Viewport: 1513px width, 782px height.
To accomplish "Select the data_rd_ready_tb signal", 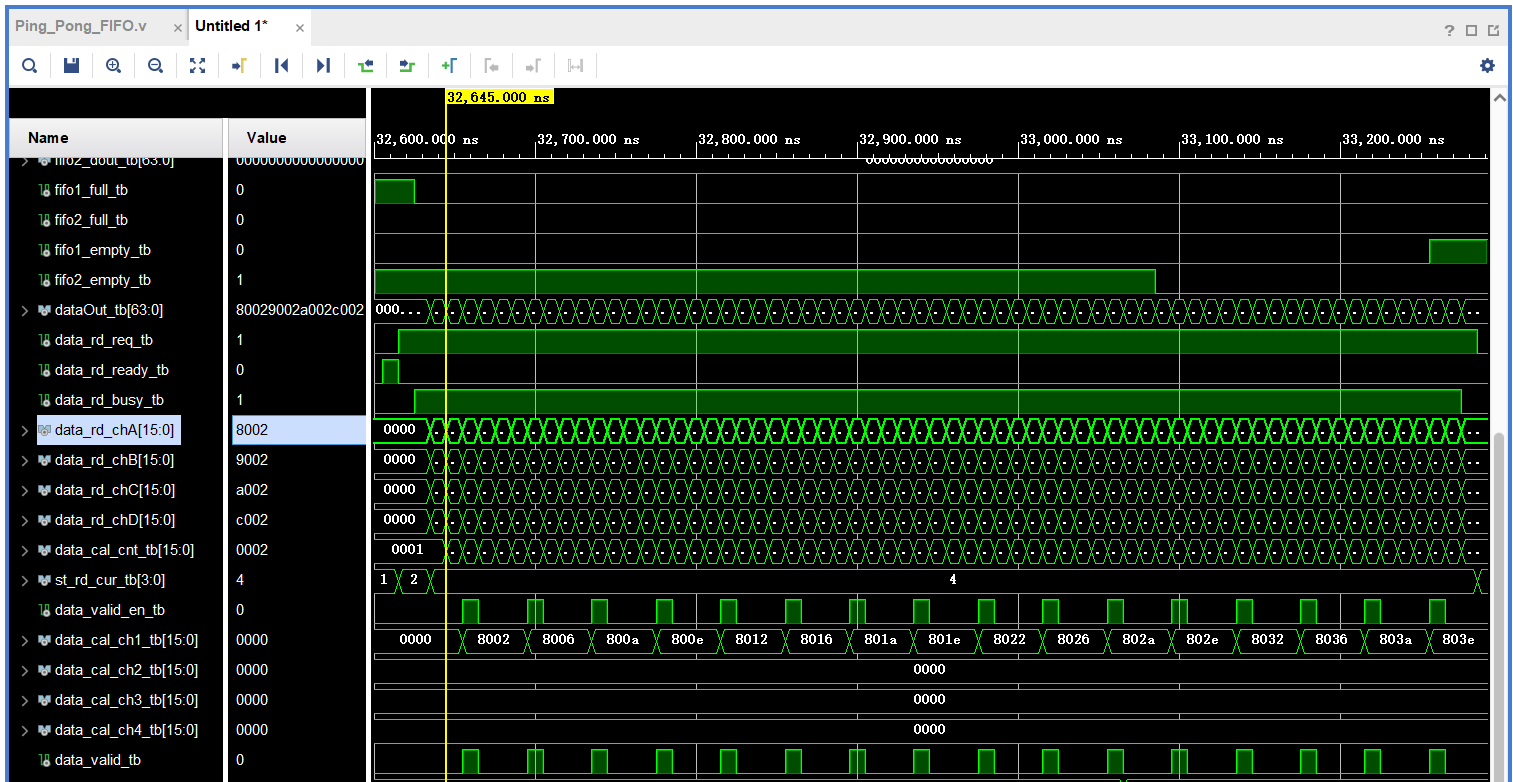I will click(x=112, y=370).
